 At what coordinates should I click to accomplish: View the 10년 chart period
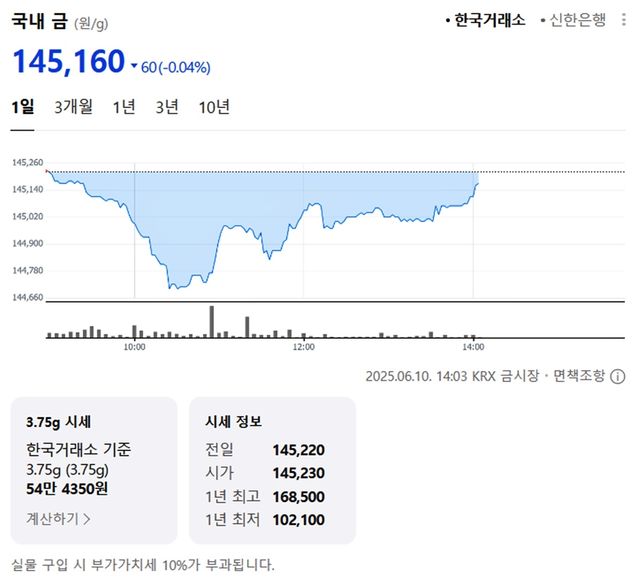click(214, 107)
